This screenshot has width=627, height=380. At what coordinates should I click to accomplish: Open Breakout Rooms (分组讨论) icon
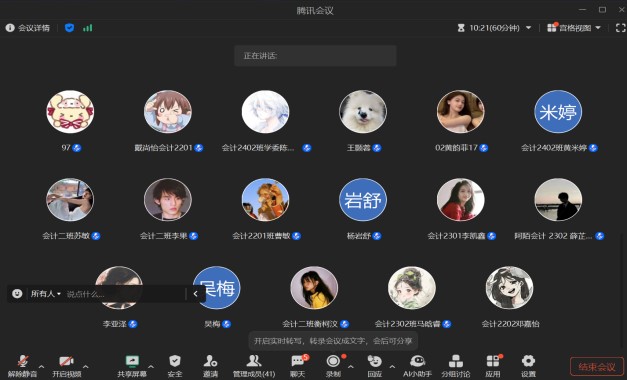(456, 365)
